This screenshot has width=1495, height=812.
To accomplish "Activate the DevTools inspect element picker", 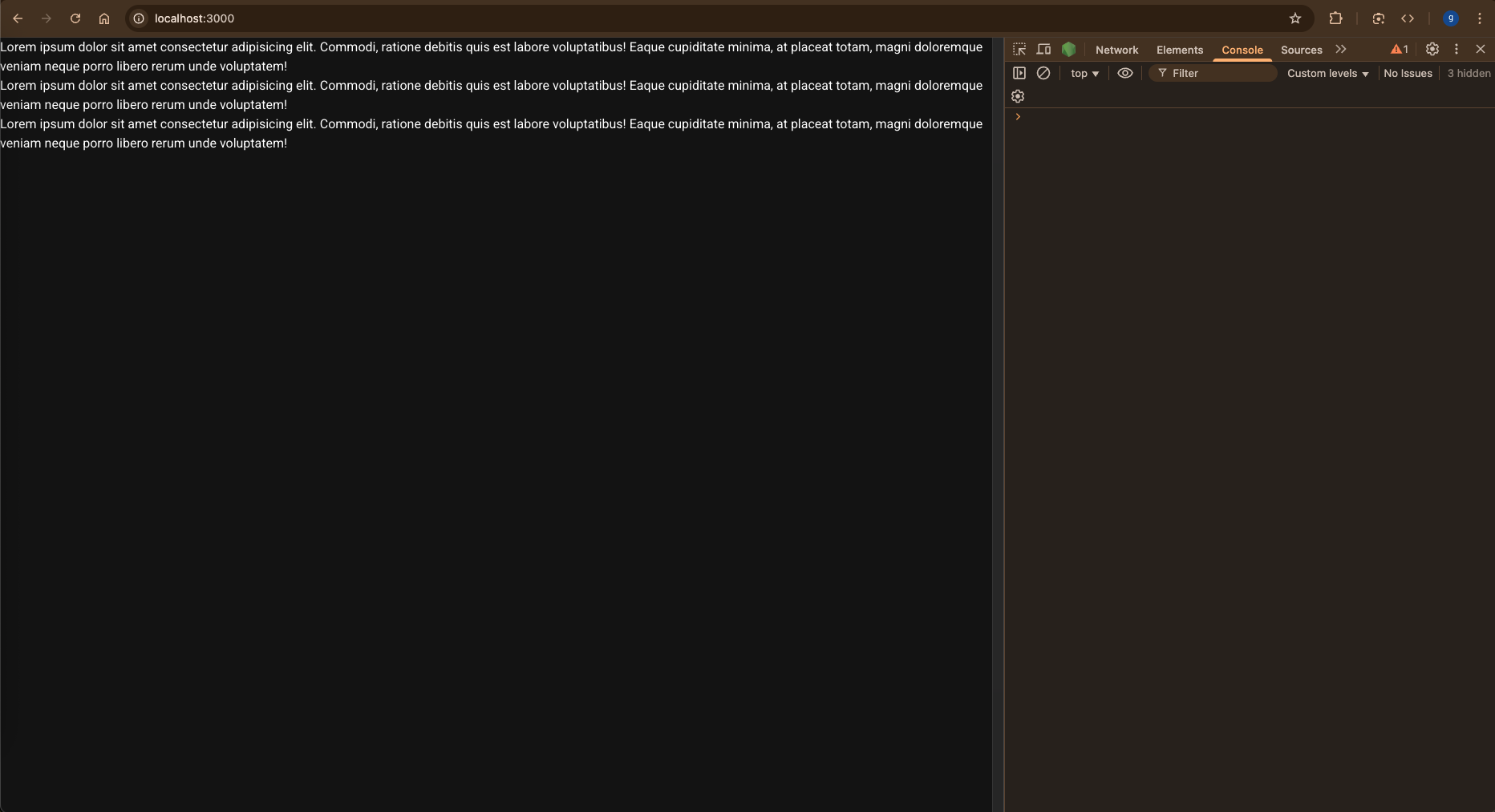I will click(x=1019, y=50).
